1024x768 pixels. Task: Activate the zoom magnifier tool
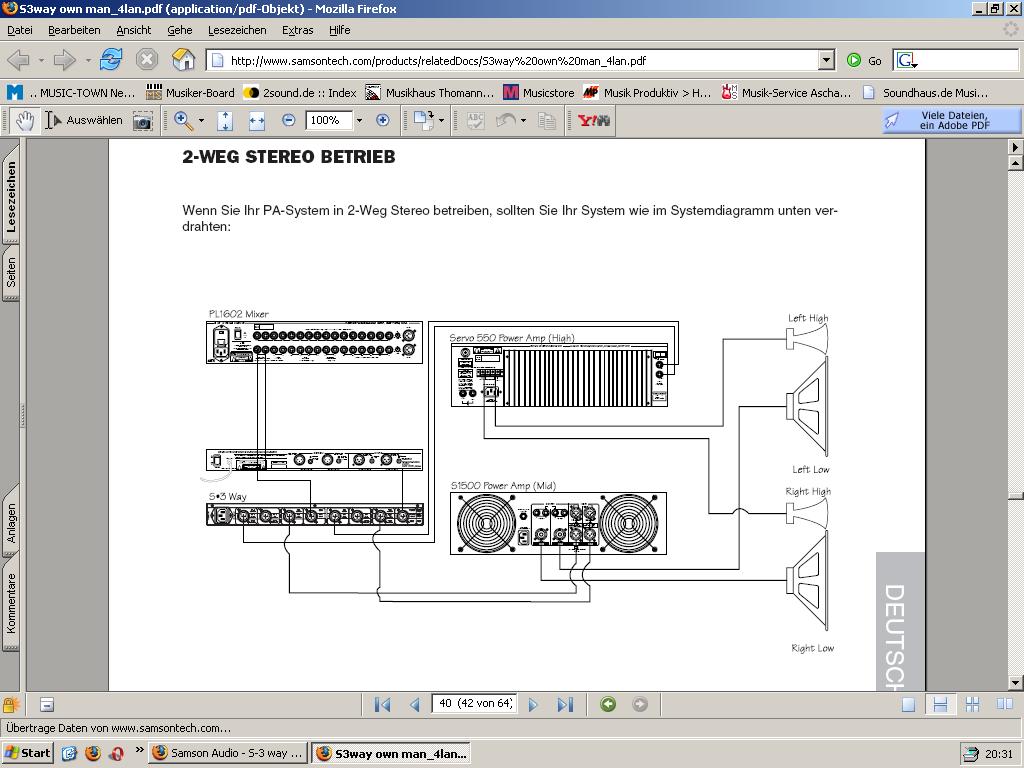[x=184, y=120]
